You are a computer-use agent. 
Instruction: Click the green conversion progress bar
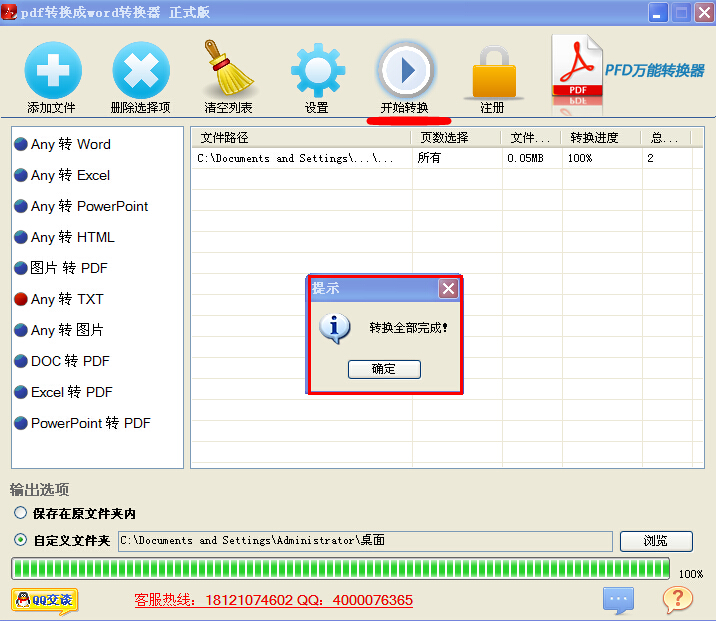pos(341,569)
